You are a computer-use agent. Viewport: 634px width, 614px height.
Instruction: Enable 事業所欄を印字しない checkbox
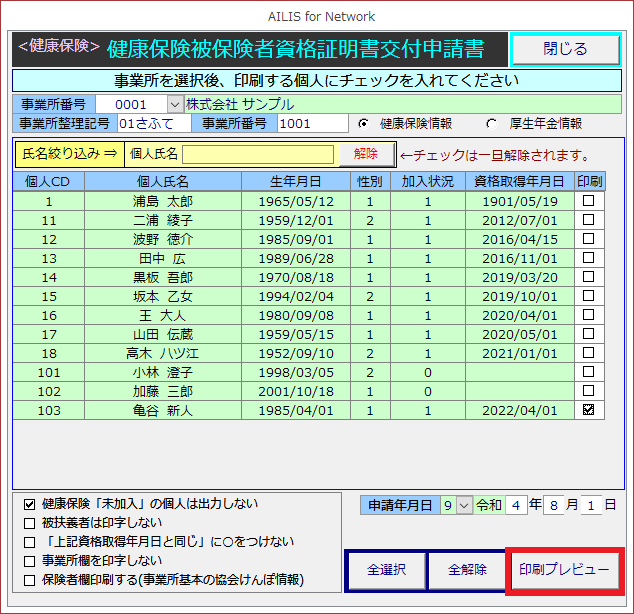point(29,561)
